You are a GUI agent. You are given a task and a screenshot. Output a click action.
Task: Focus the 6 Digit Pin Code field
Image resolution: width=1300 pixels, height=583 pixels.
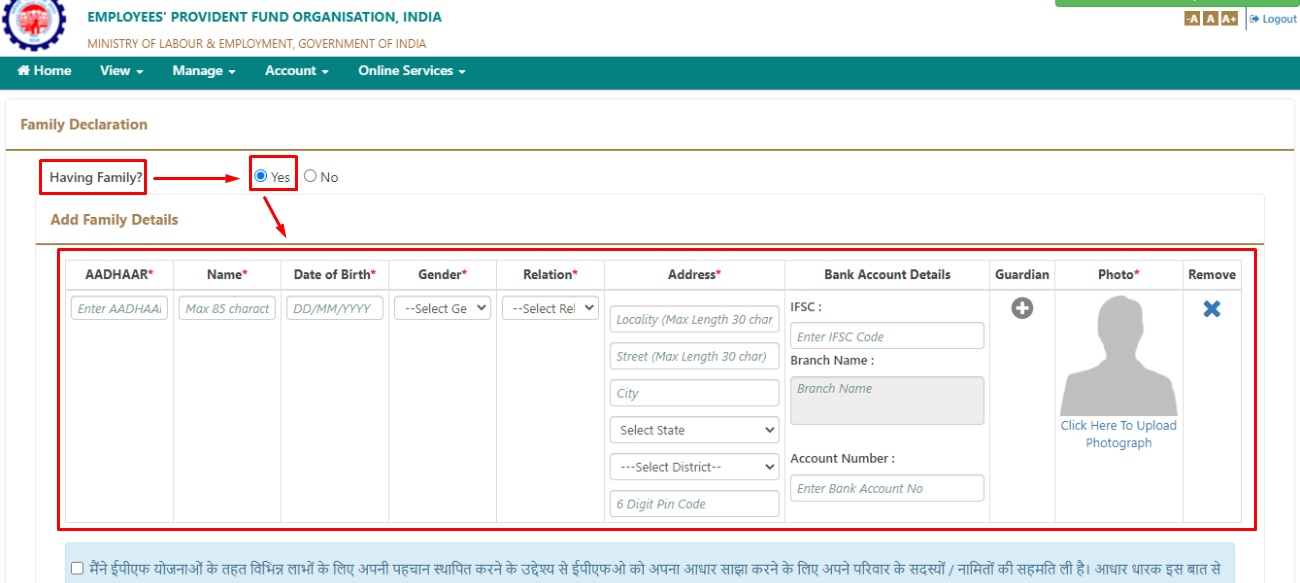pyautogui.click(x=694, y=504)
